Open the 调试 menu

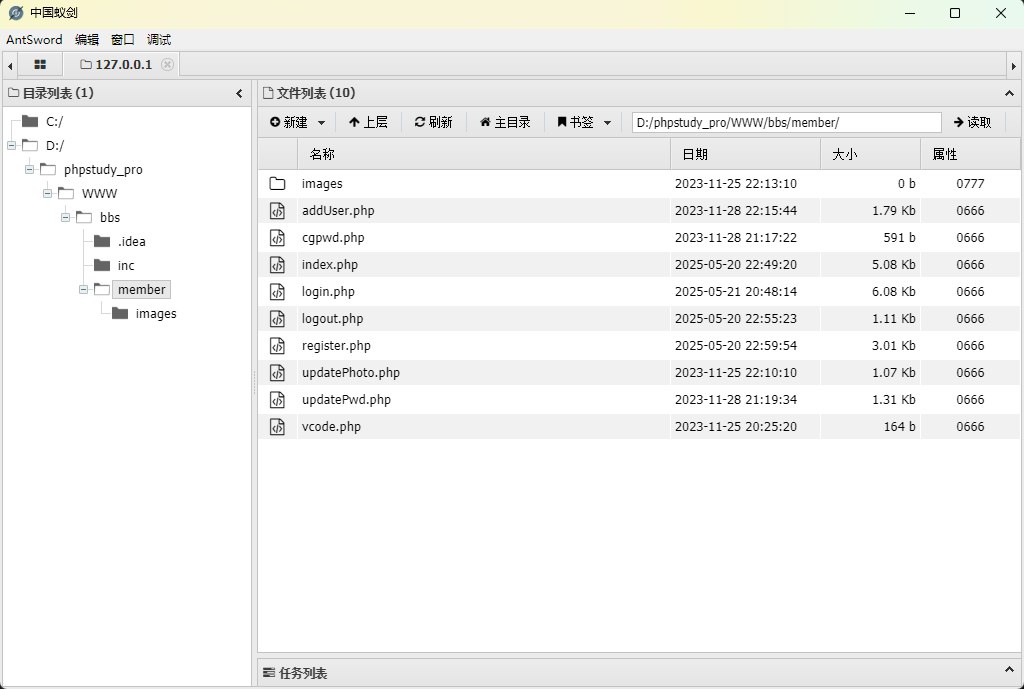pos(158,39)
